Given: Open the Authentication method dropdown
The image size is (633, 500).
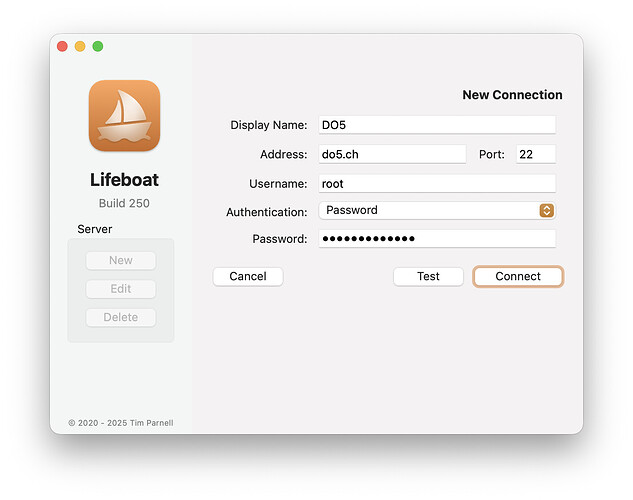Looking at the screenshot, I should [x=436, y=211].
